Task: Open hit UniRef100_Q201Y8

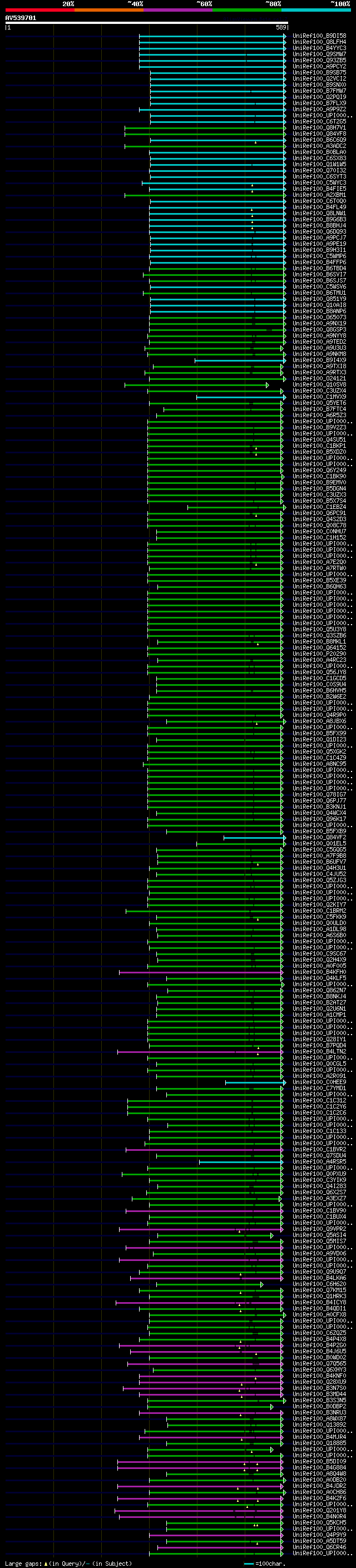Action: [x=319, y=1510]
